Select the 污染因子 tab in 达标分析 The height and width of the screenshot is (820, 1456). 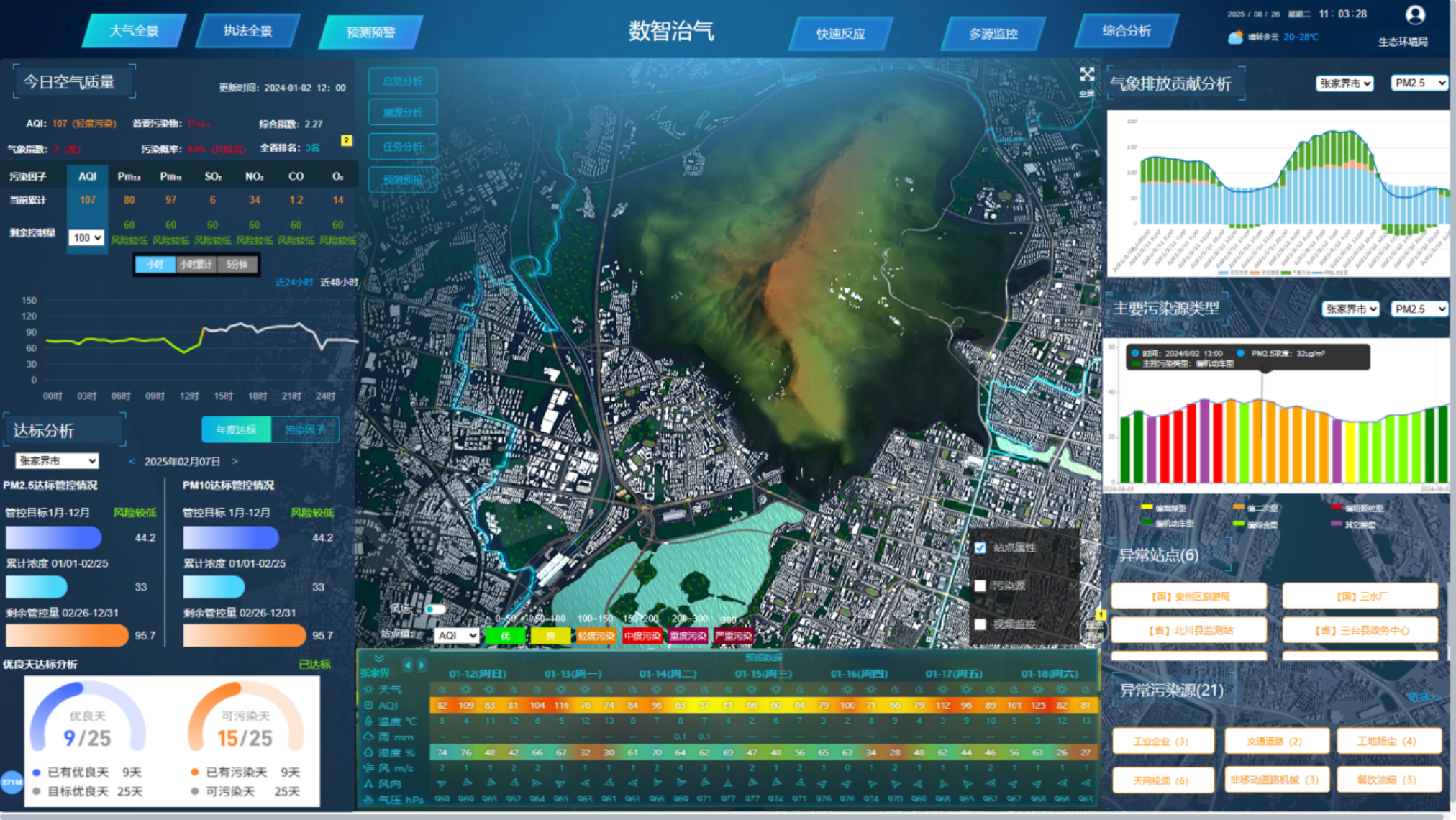pyautogui.click(x=305, y=429)
